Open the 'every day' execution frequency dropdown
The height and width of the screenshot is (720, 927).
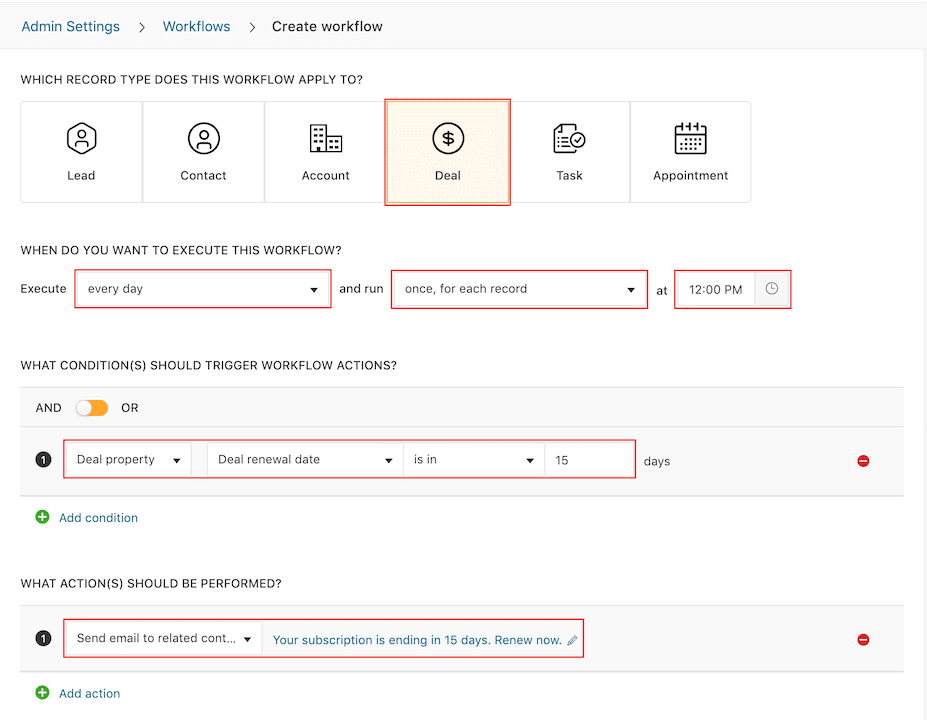point(202,288)
